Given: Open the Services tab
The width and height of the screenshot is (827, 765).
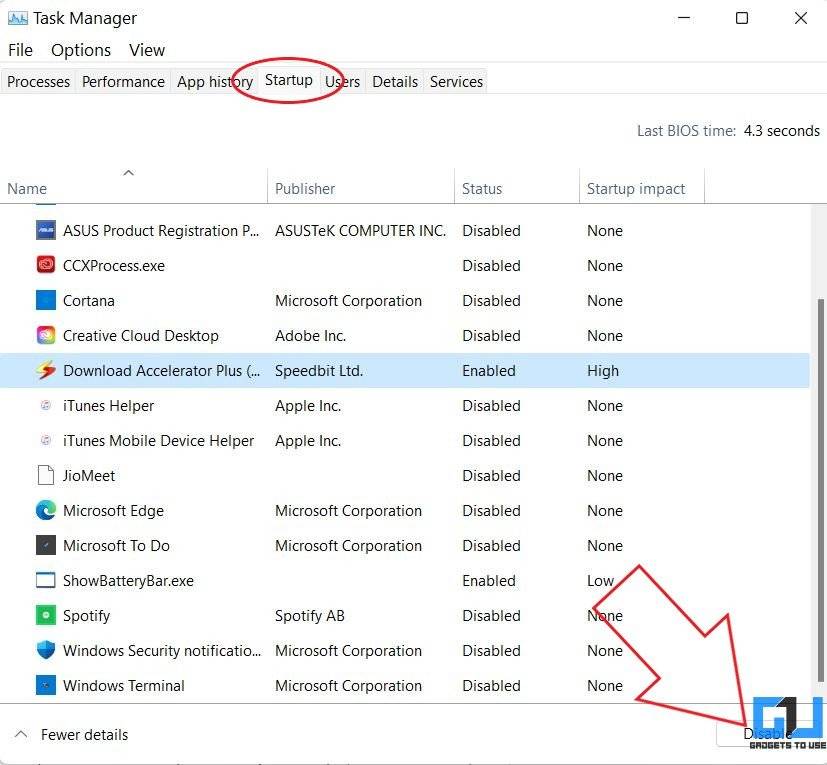Looking at the screenshot, I should [456, 82].
